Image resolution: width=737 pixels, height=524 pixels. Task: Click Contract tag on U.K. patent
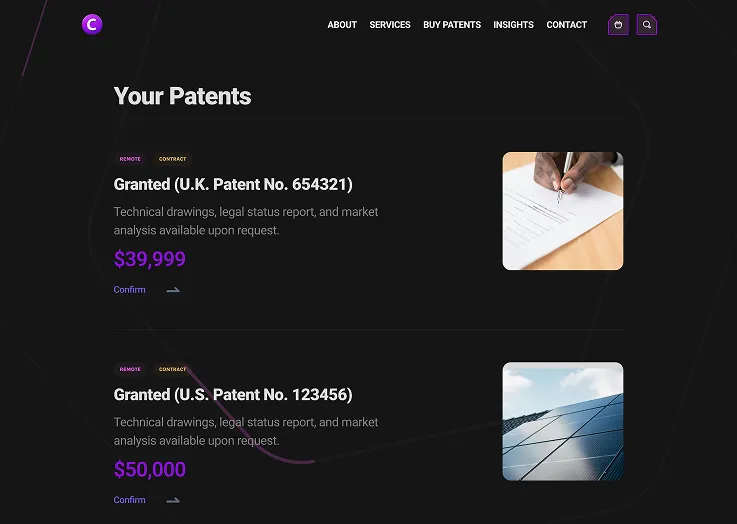172,159
